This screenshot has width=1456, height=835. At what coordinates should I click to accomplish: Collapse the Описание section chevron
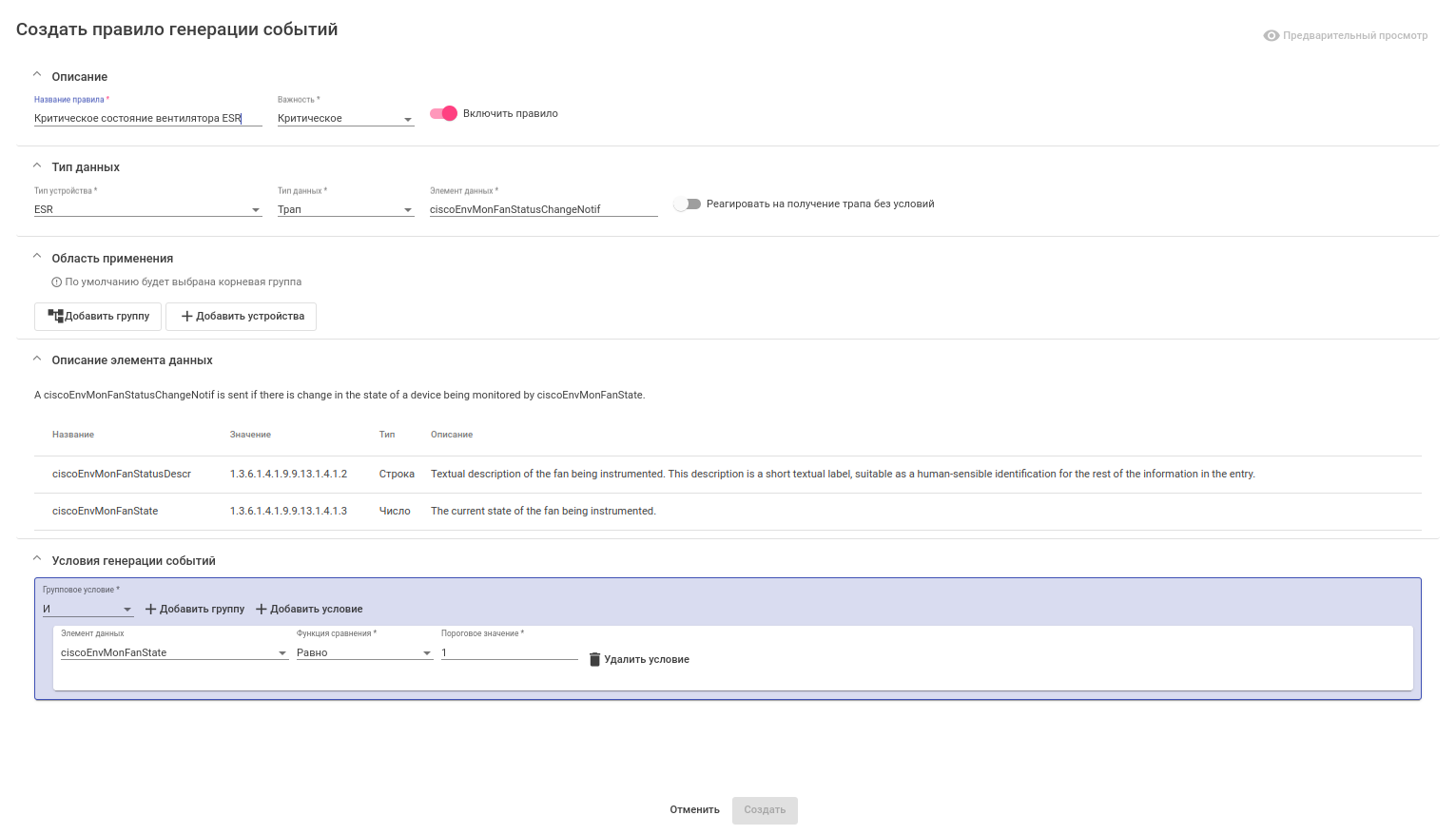click(37, 74)
